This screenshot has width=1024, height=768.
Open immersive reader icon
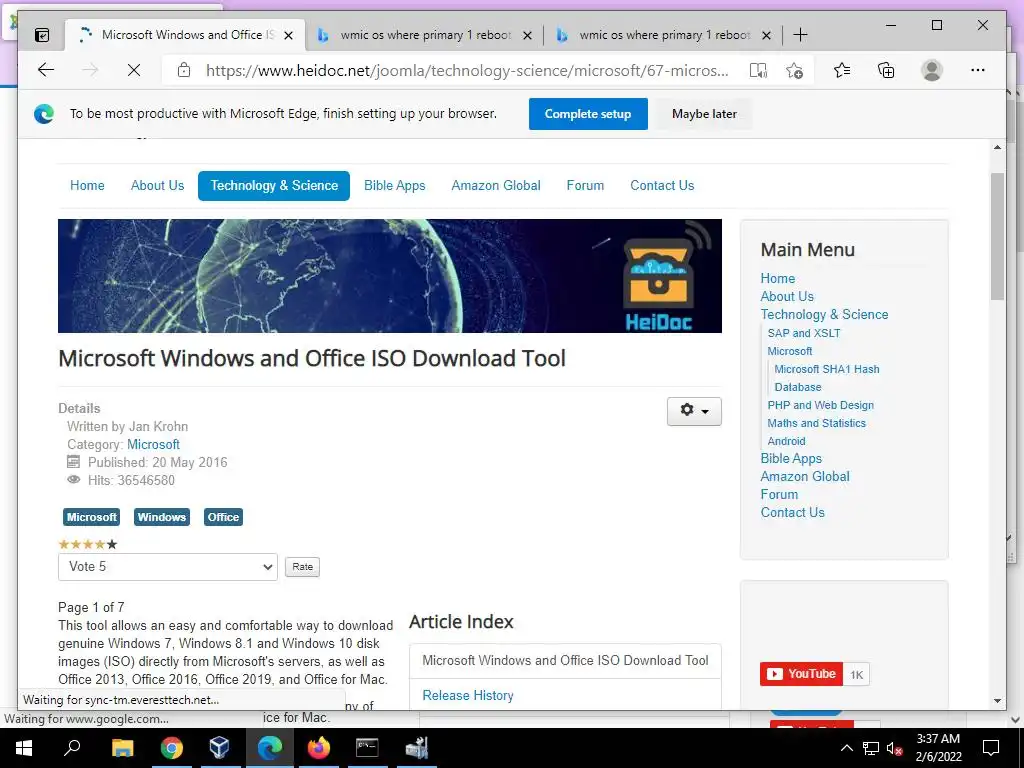758,70
